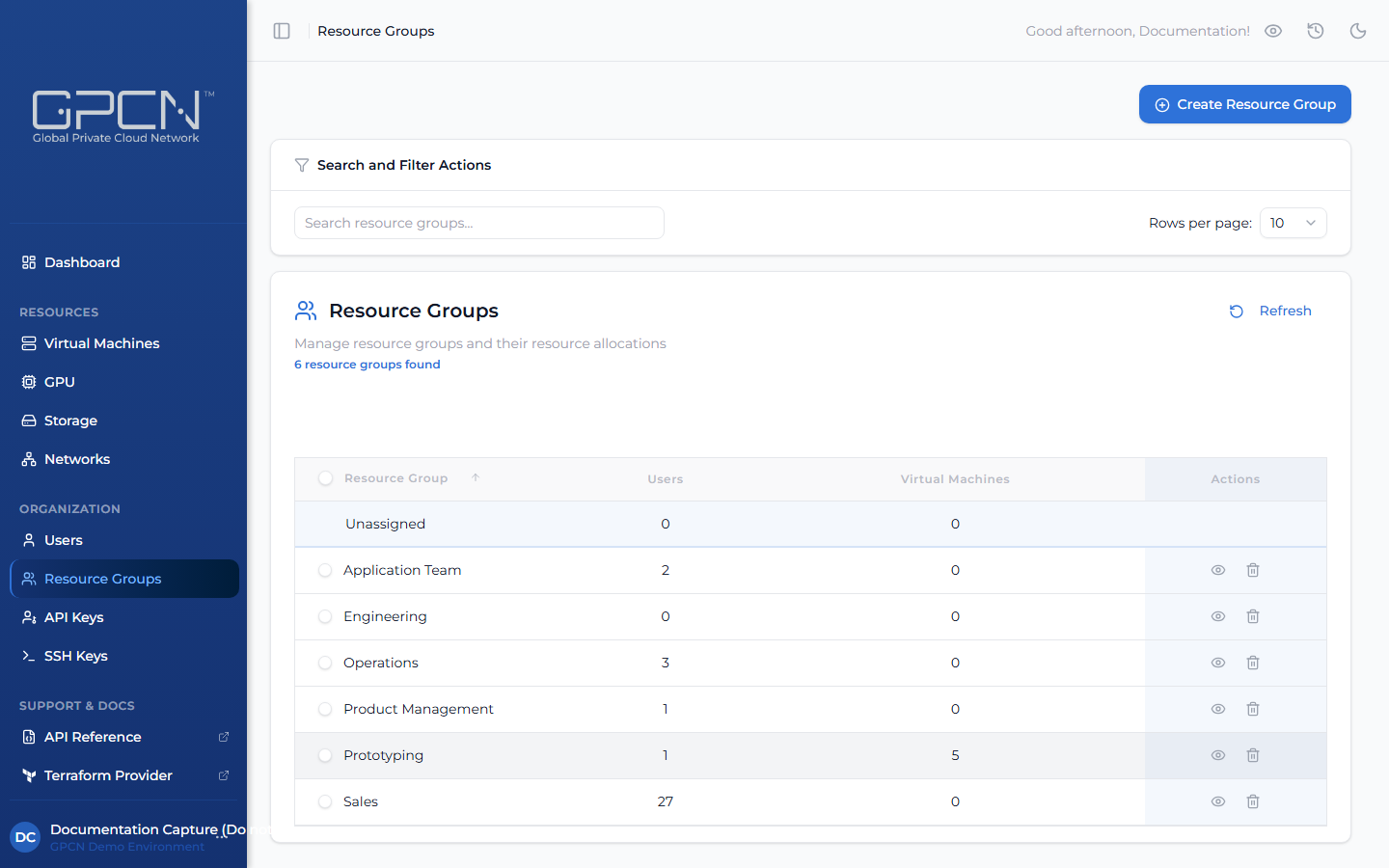The height and width of the screenshot is (868, 1389).
Task: Open SSH Keys page
Action: tap(124, 656)
